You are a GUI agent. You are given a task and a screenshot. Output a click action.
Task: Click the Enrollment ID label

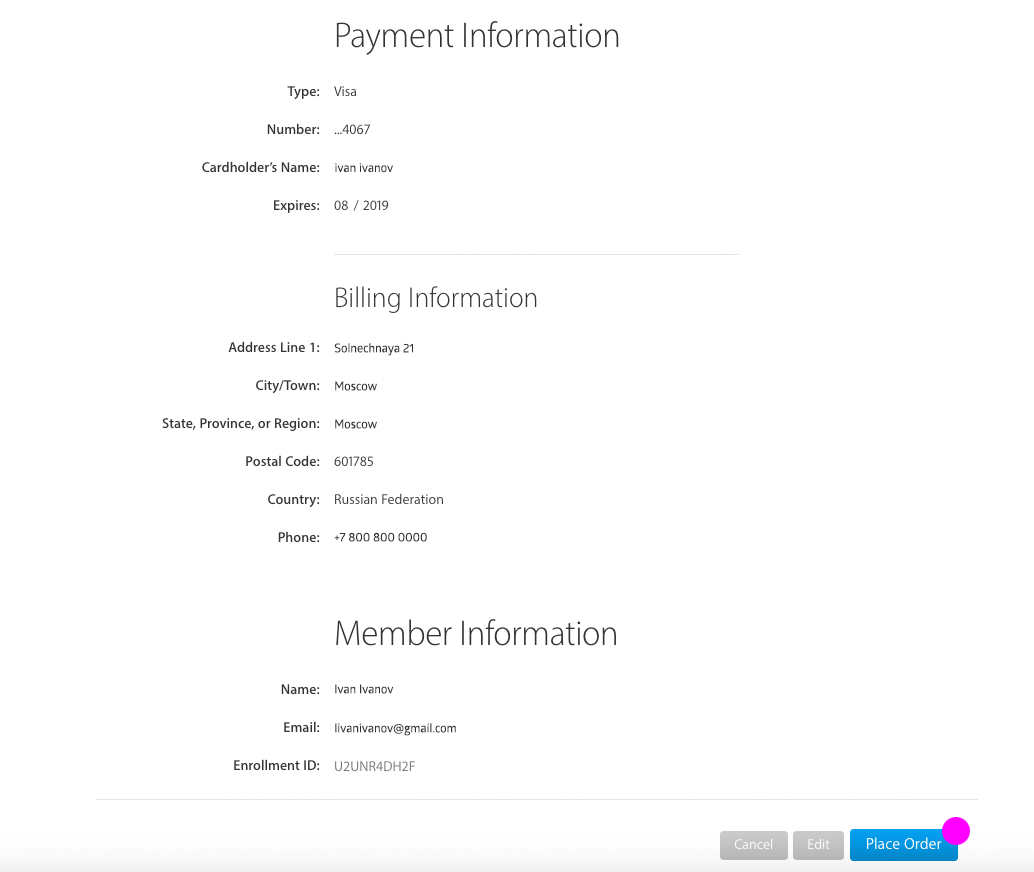[x=276, y=767]
